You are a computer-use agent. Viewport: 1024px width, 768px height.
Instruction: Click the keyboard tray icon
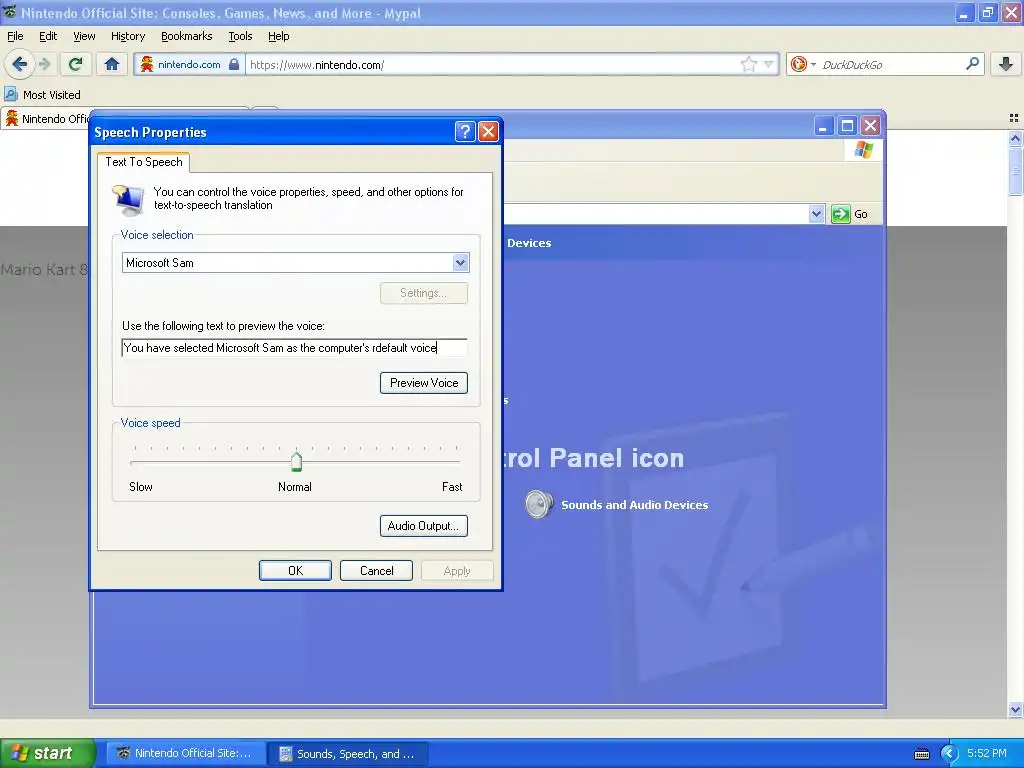coord(921,754)
